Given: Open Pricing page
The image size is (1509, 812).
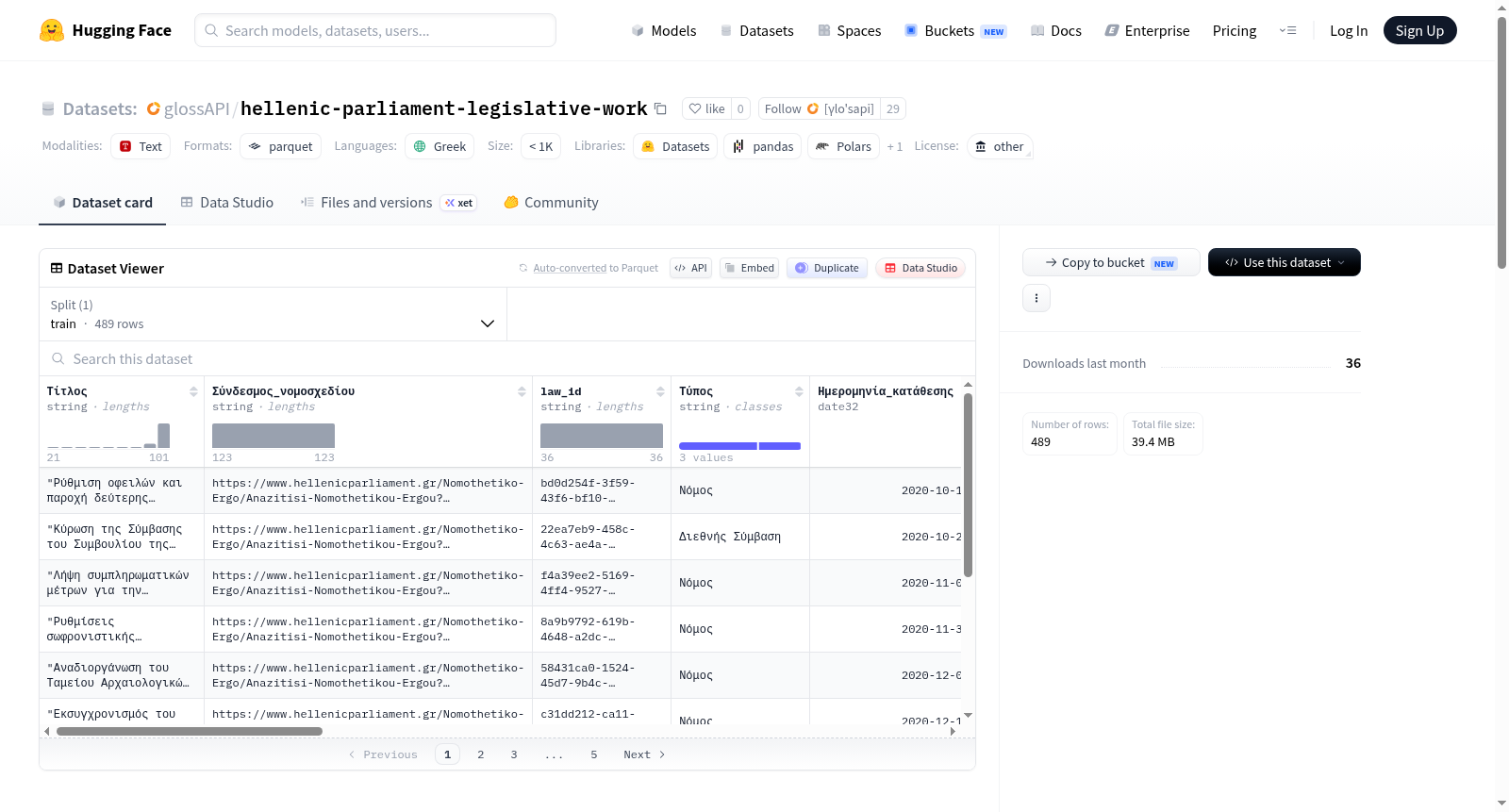Looking at the screenshot, I should click(x=1235, y=30).
